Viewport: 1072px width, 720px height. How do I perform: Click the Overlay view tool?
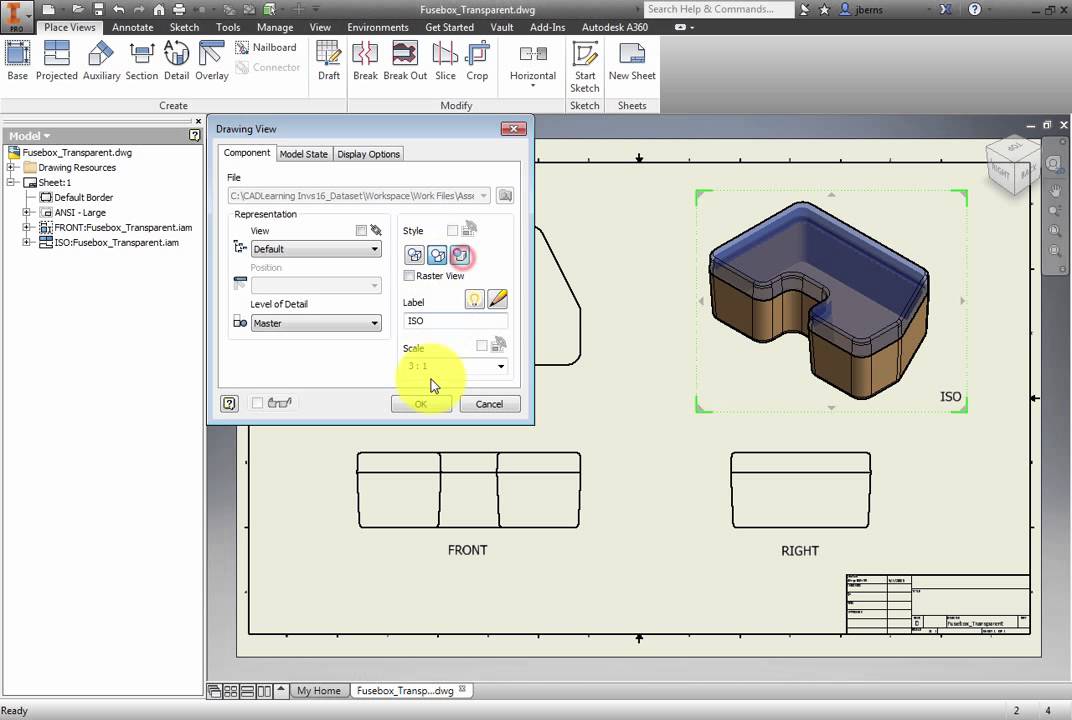tap(212, 60)
